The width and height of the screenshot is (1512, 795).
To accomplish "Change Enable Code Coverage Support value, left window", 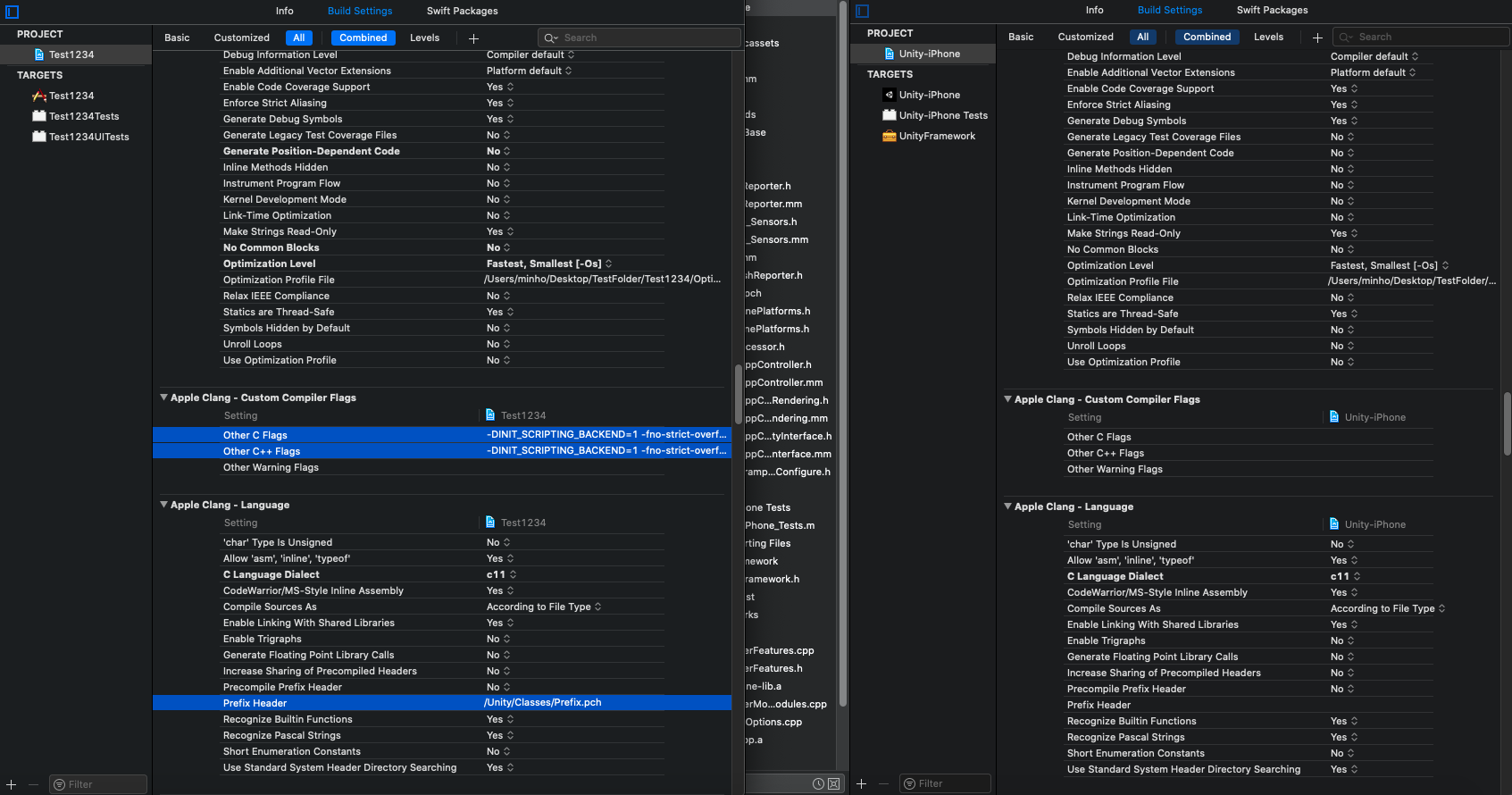I will (500, 87).
